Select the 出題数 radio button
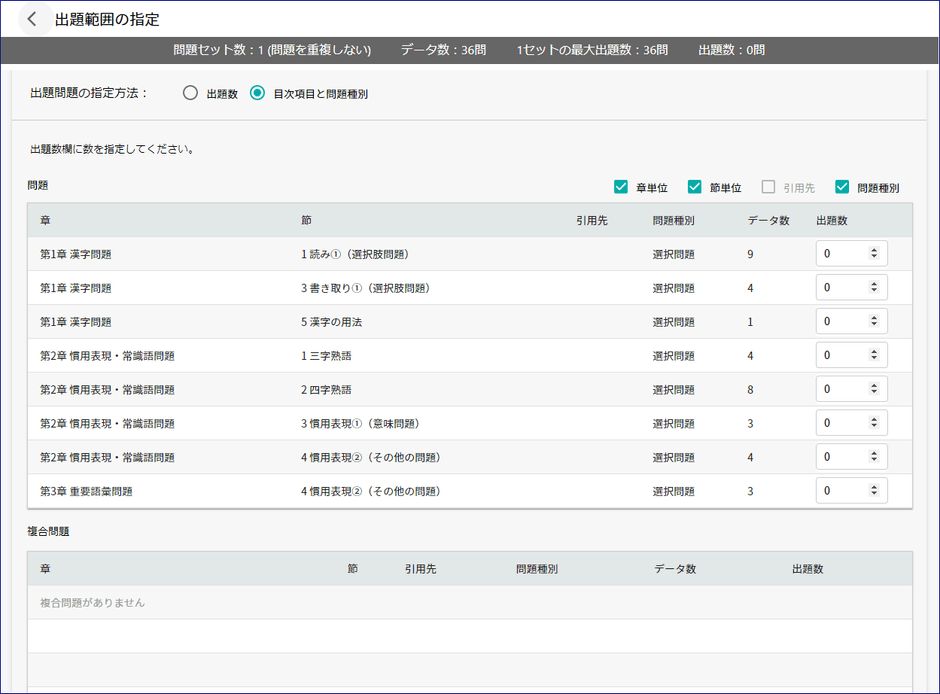This screenshot has height=694, width=940. coord(190,93)
